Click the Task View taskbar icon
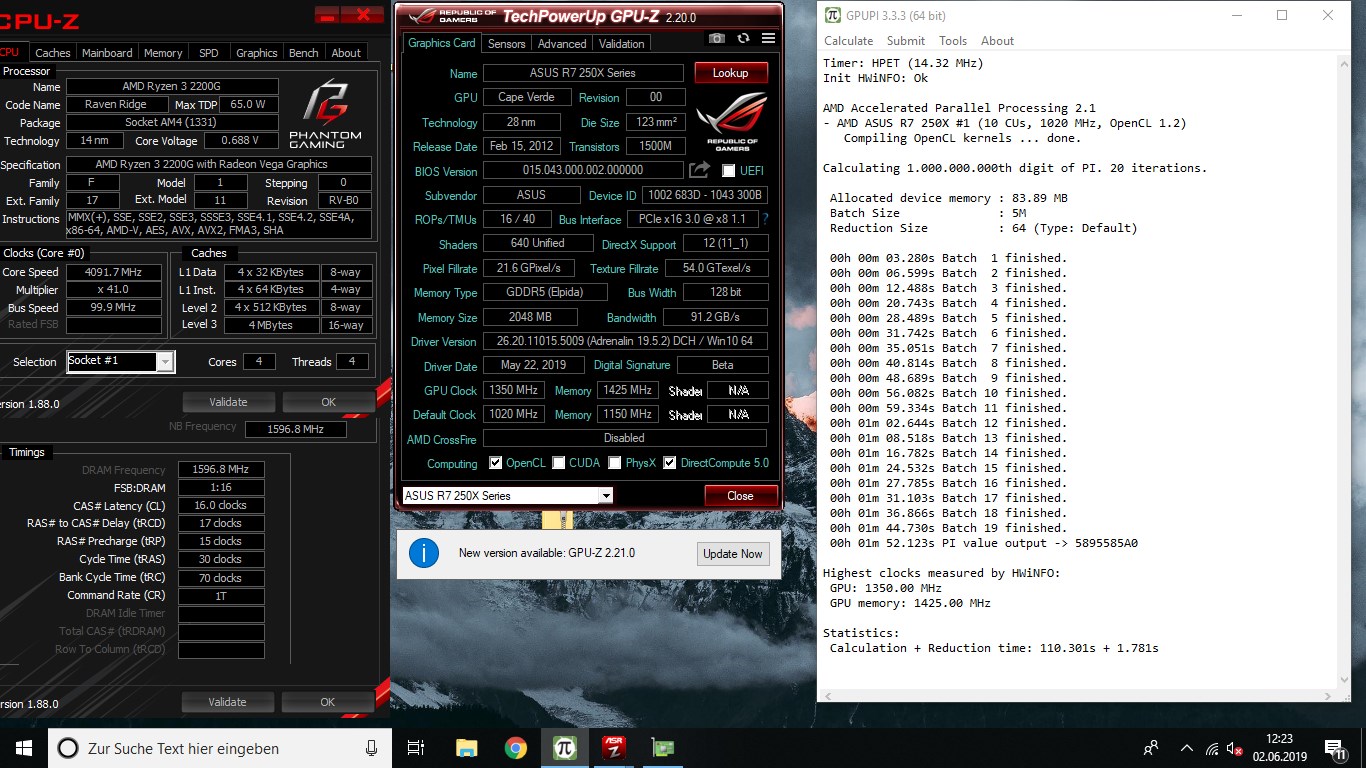 [416, 747]
